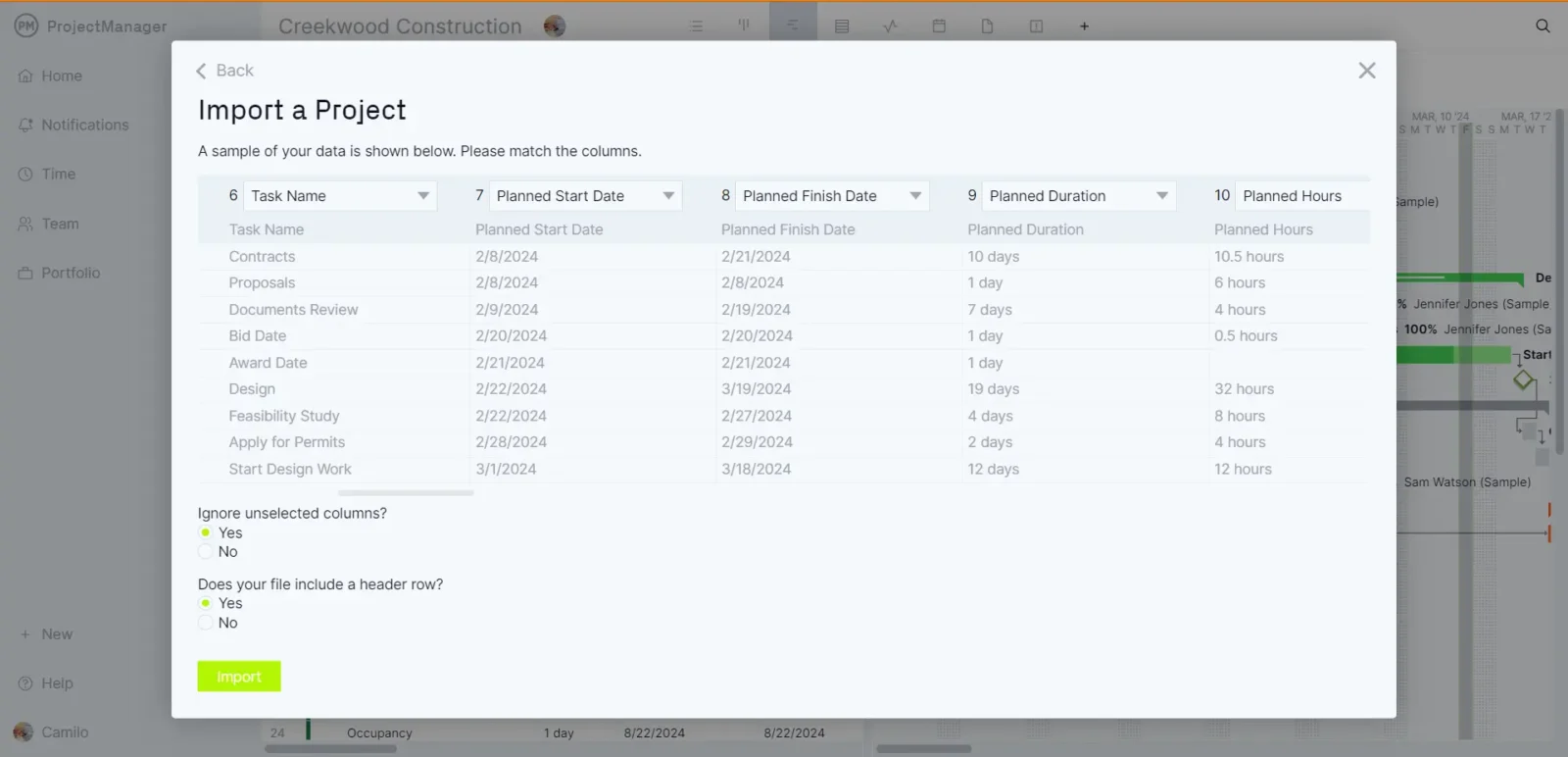Viewport: 1568px width, 757px height.
Task: Open Help in the sidebar
Action: 46,683
